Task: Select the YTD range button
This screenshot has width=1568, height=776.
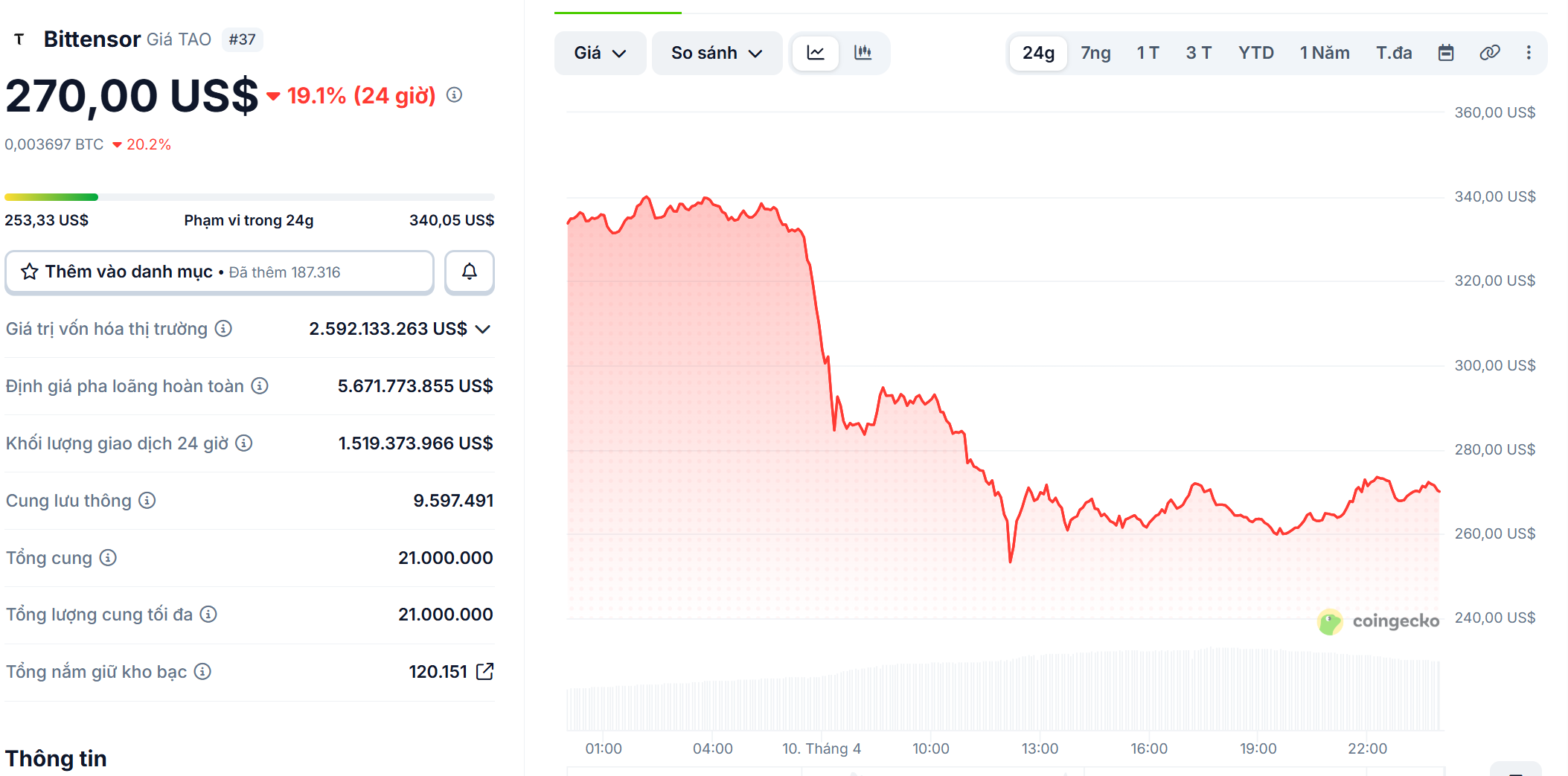Action: (x=1255, y=53)
